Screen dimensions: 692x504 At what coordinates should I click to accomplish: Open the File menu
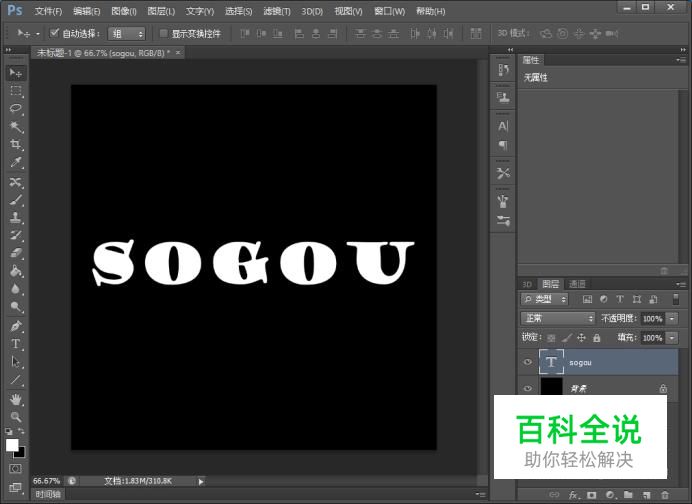[x=48, y=11]
